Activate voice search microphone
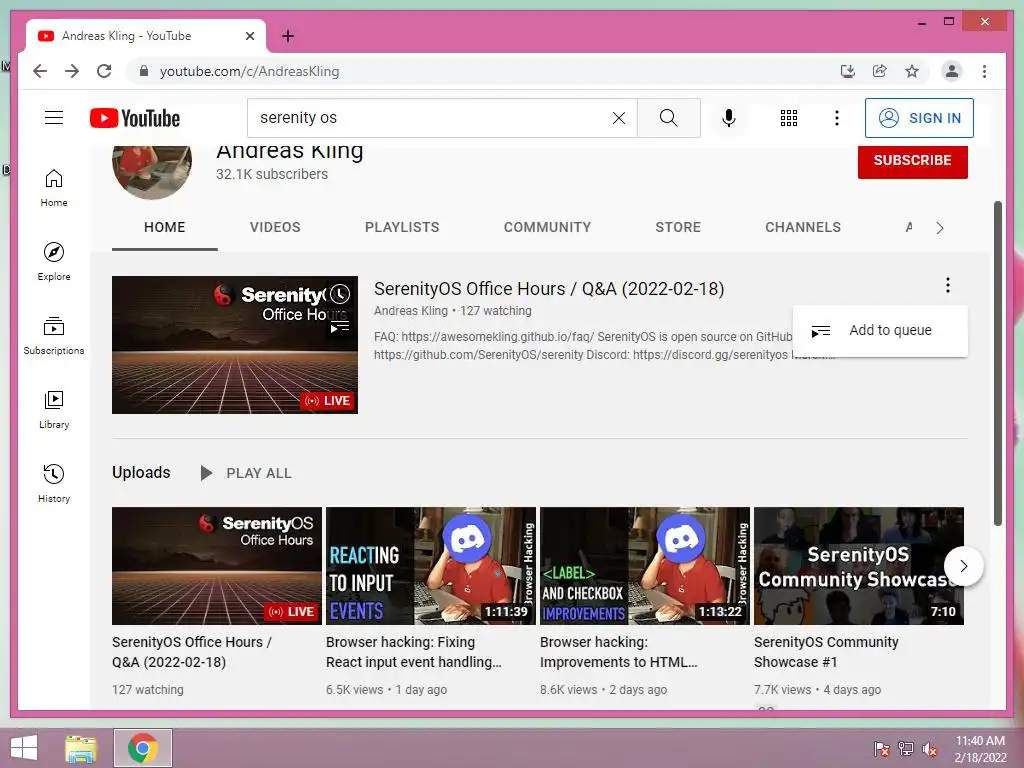 click(x=729, y=118)
